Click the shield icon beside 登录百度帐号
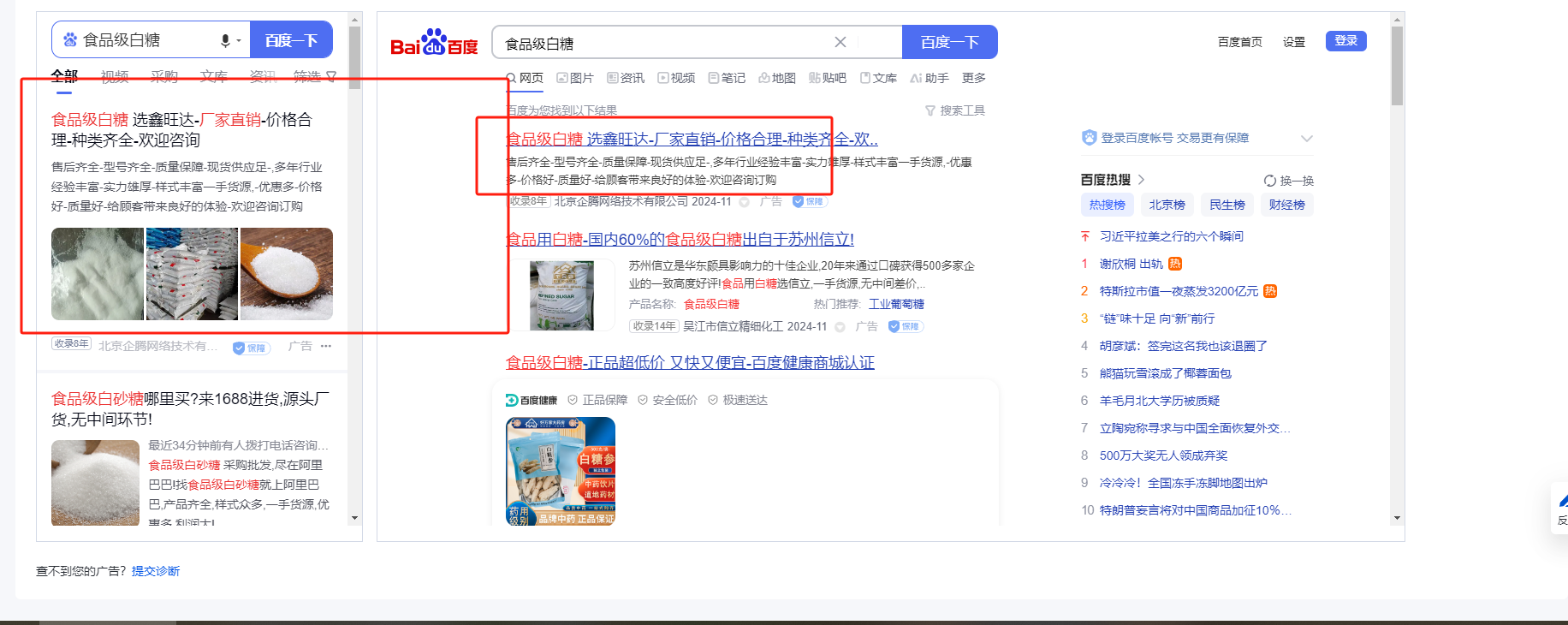The height and width of the screenshot is (625, 1568). click(1089, 138)
